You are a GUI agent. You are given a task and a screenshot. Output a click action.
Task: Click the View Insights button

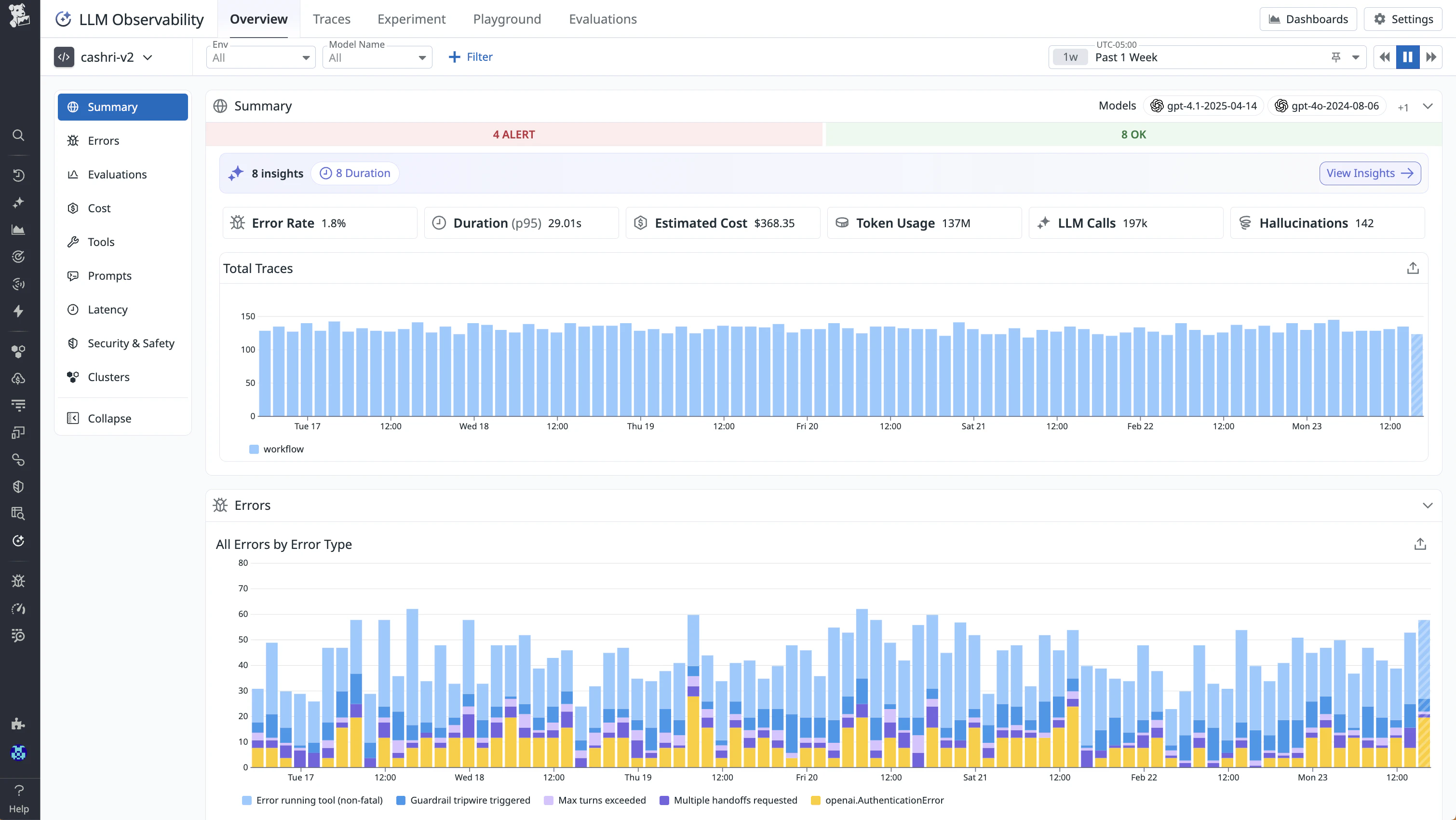tap(1370, 173)
